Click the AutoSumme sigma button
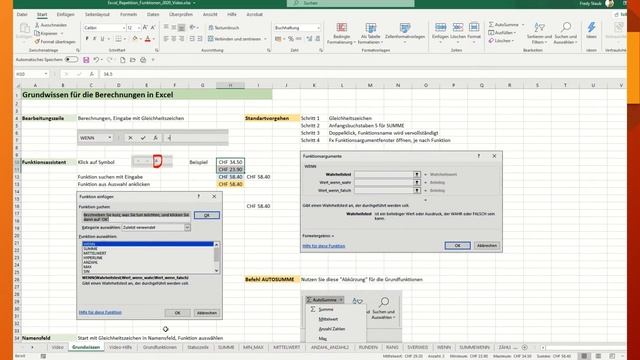Image resolution: width=640 pixels, height=360 pixels. click(x=503, y=24)
